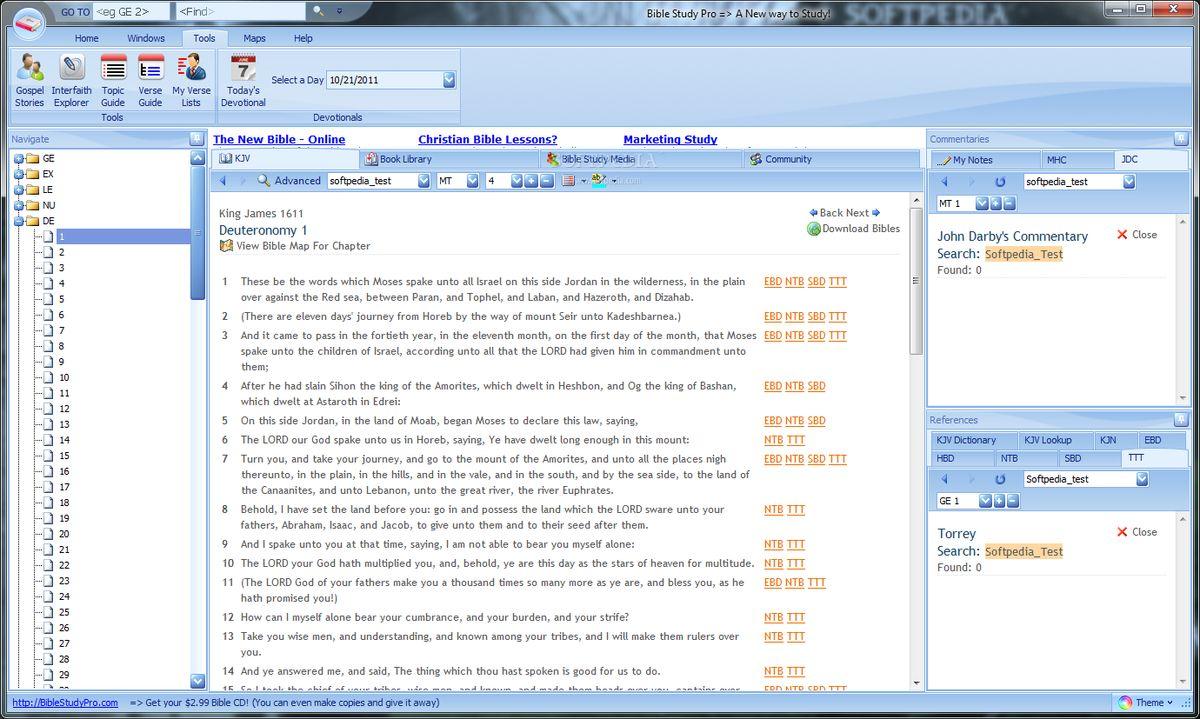
Task: Open the Help ribbon tab
Action: point(303,38)
